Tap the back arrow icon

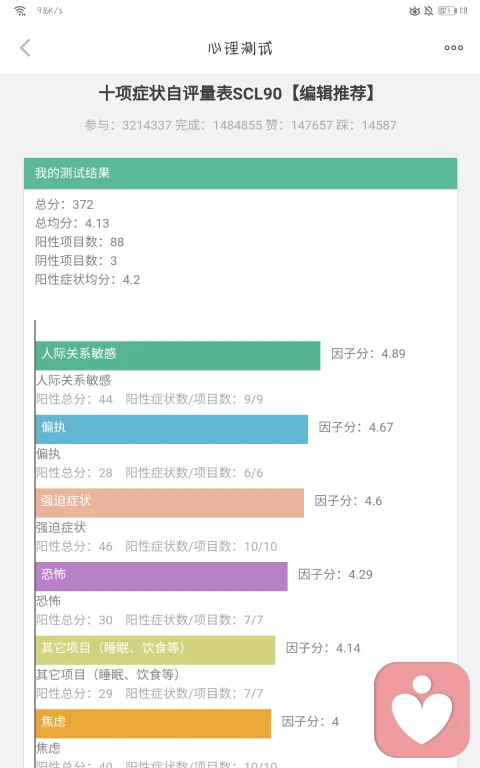click(25, 48)
